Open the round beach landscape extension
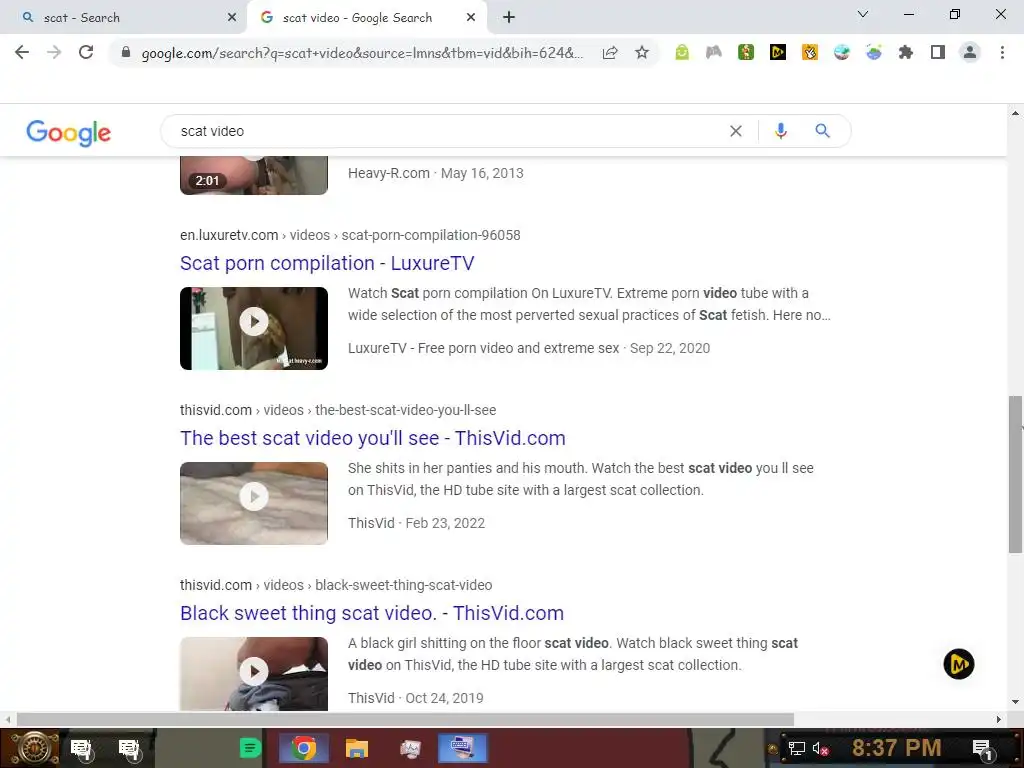Image resolution: width=1024 pixels, height=768 pixels. pyautogui.click(x=842, y=52)
